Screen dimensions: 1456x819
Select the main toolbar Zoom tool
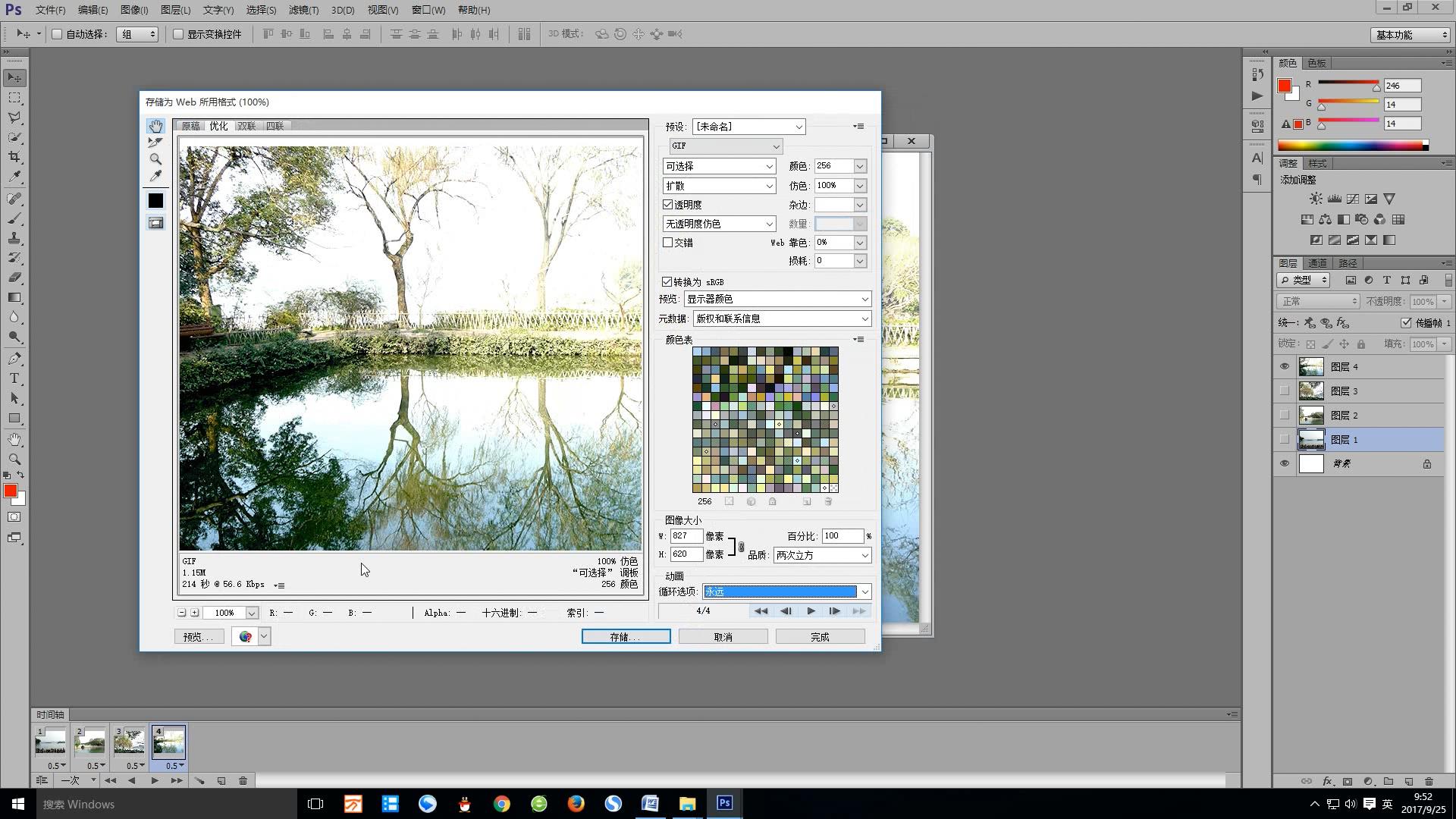14,460
